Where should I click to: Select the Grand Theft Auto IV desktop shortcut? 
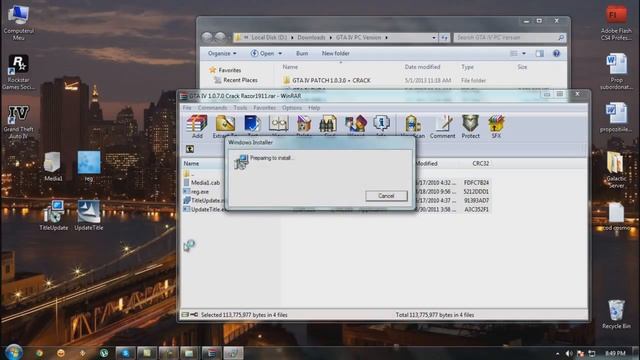click(18, 122)
